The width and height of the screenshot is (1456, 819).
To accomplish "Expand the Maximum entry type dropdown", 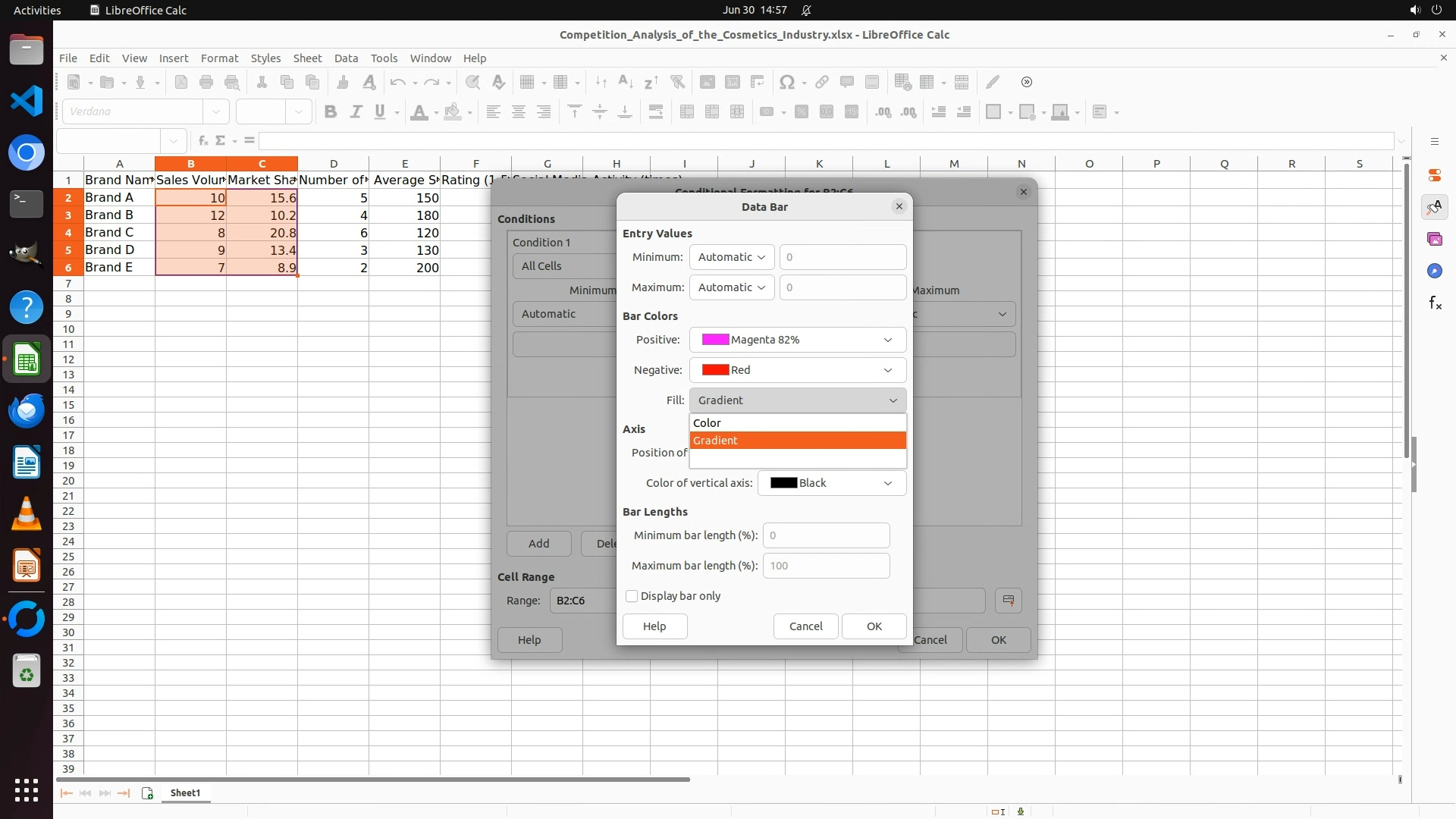I will [x=731, y=287].
